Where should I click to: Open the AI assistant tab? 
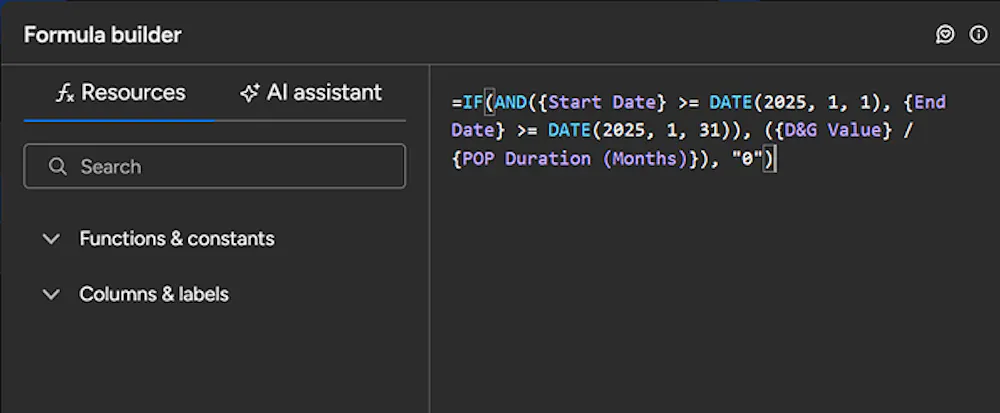click(x=311, y=93)
